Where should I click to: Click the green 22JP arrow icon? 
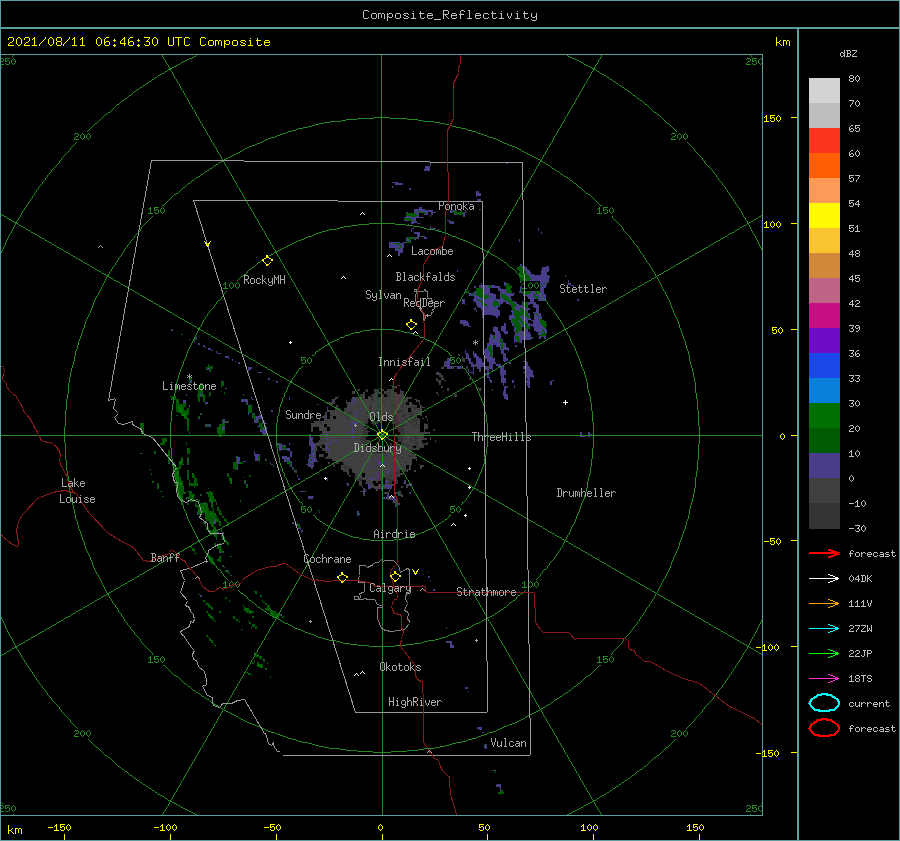pyautogui.click(x=824, y=653)
